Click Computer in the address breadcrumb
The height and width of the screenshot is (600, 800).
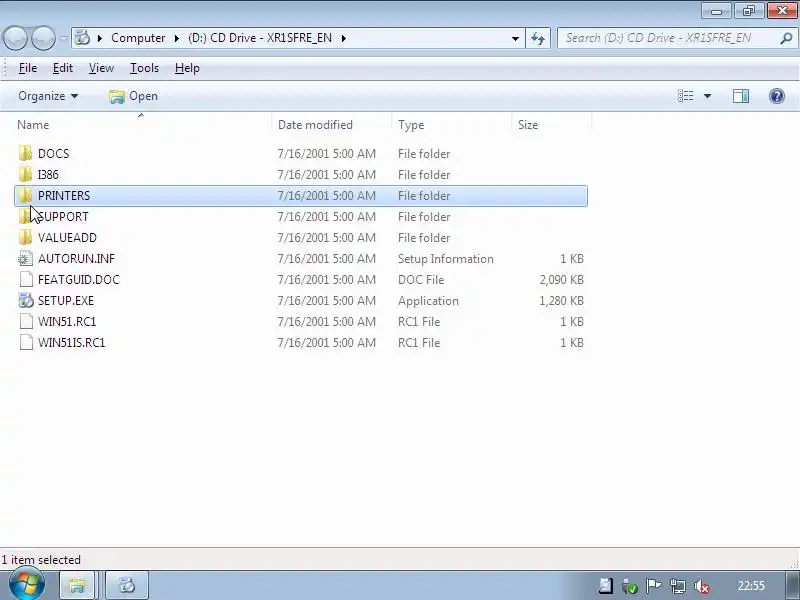tap(138, 38)
